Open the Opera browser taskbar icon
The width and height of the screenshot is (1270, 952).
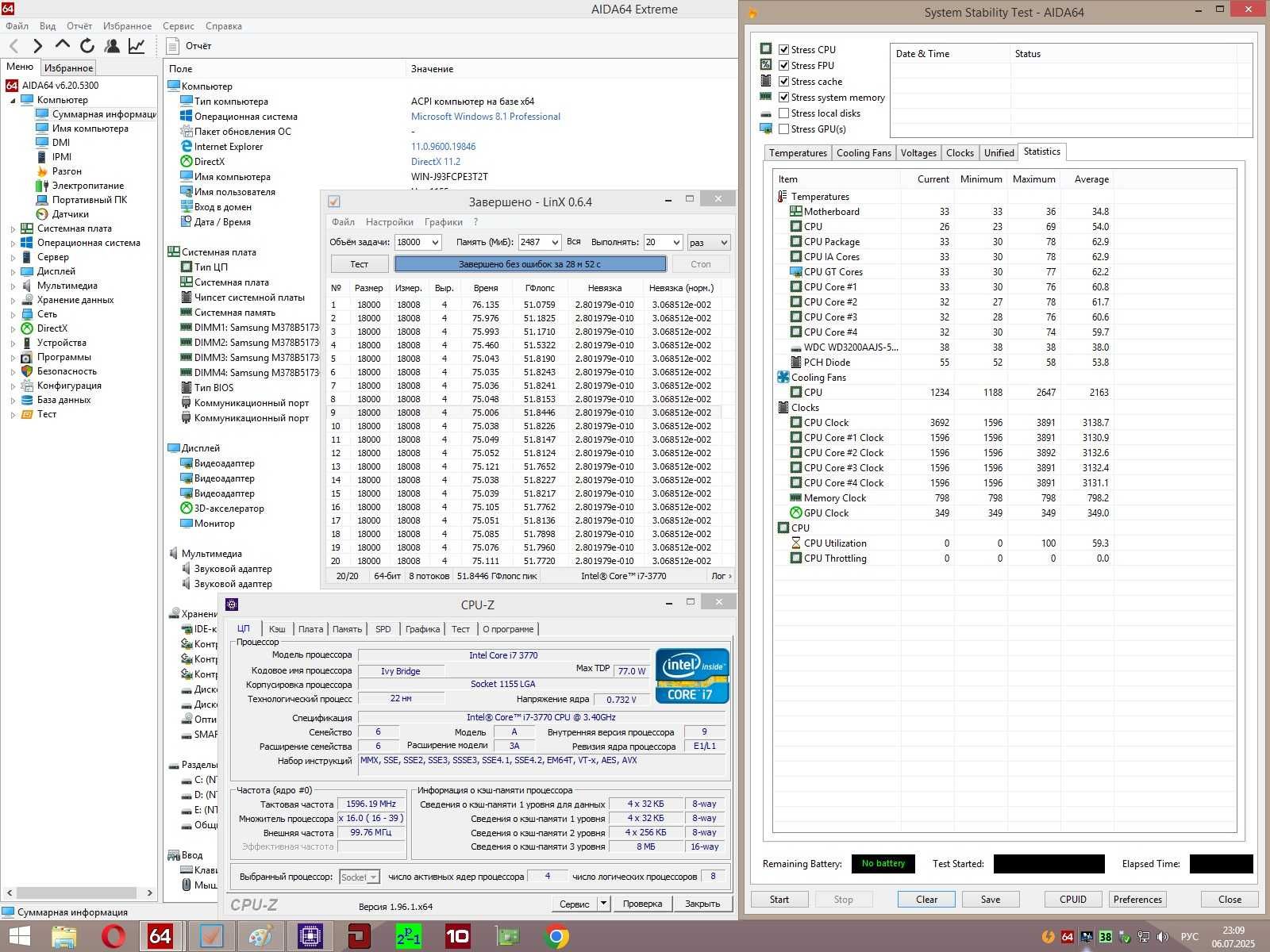[x=113, y=936]
